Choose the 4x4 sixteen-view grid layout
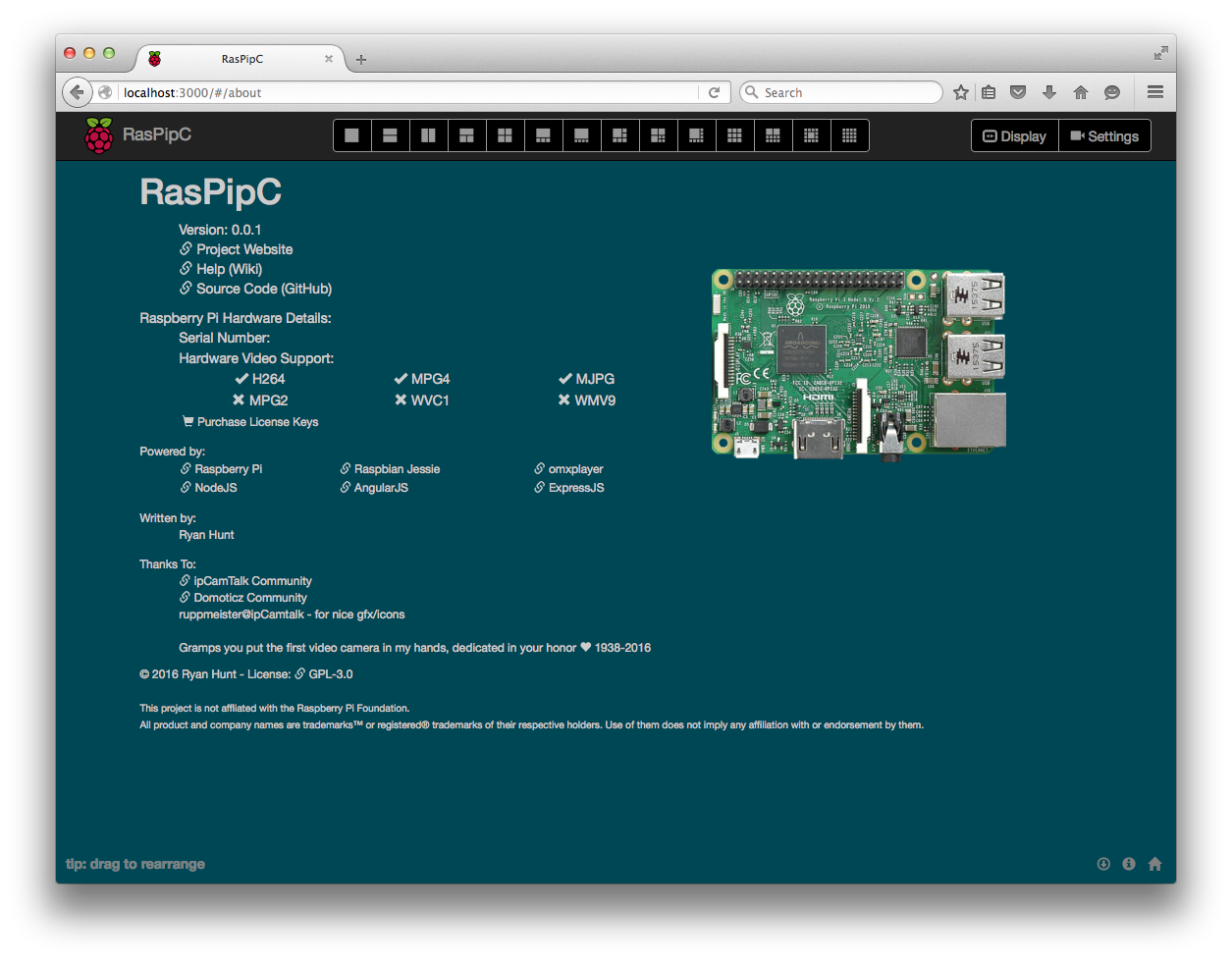Viewport: 1232px width, 961px height. click(850, 135)
